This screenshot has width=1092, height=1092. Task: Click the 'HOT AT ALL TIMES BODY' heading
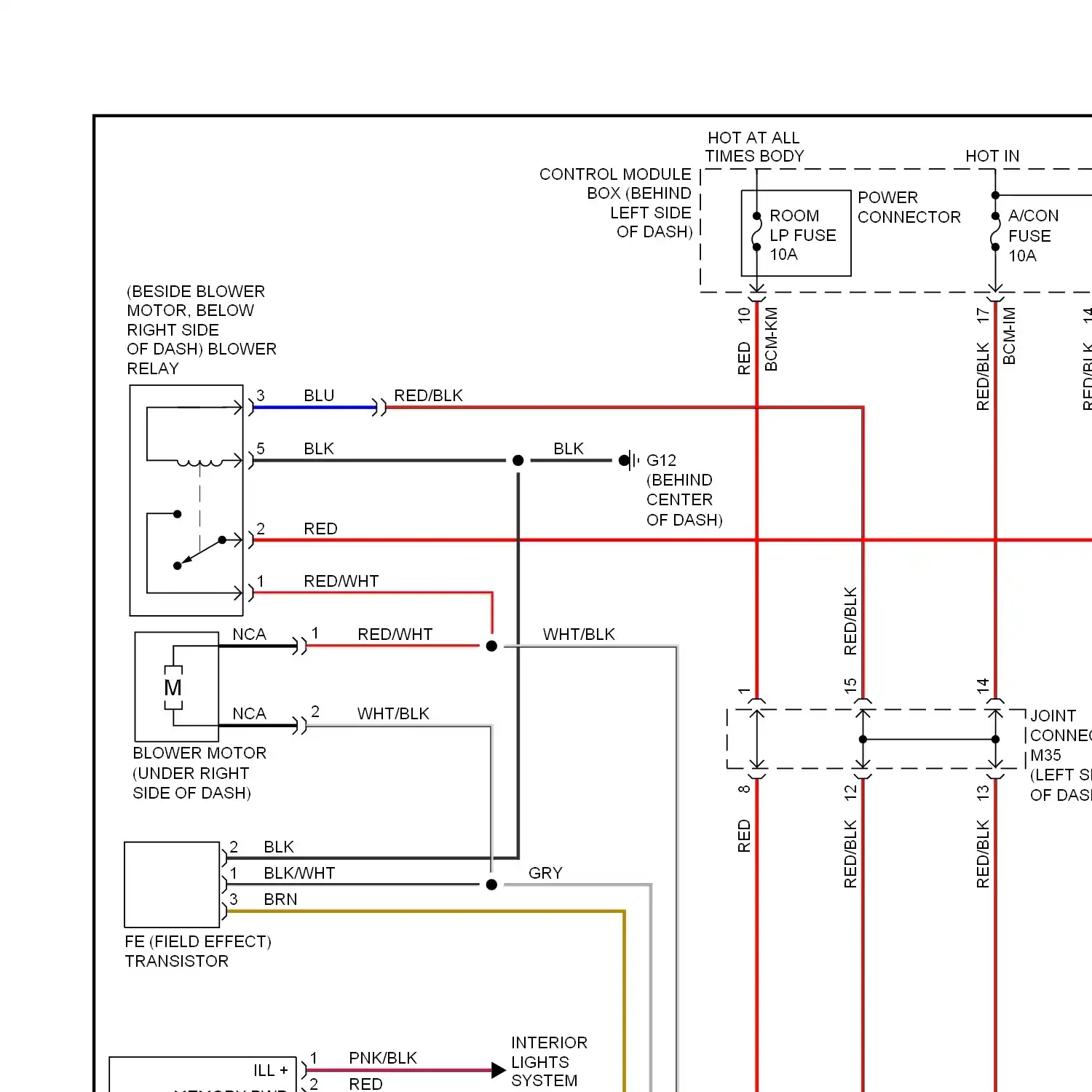pos(754,147)
